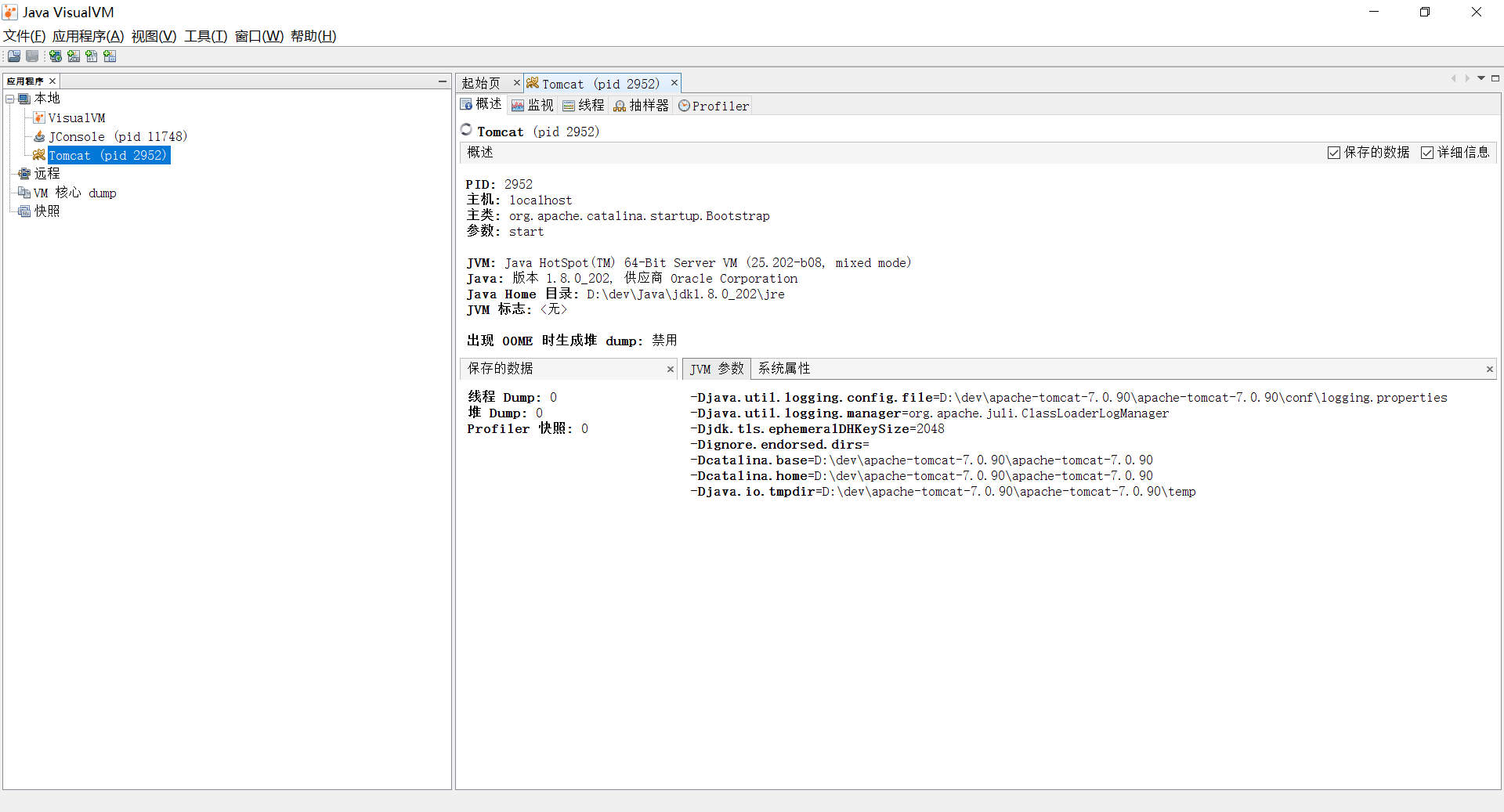Close the 应用程序 panel

tap(52, 81)
